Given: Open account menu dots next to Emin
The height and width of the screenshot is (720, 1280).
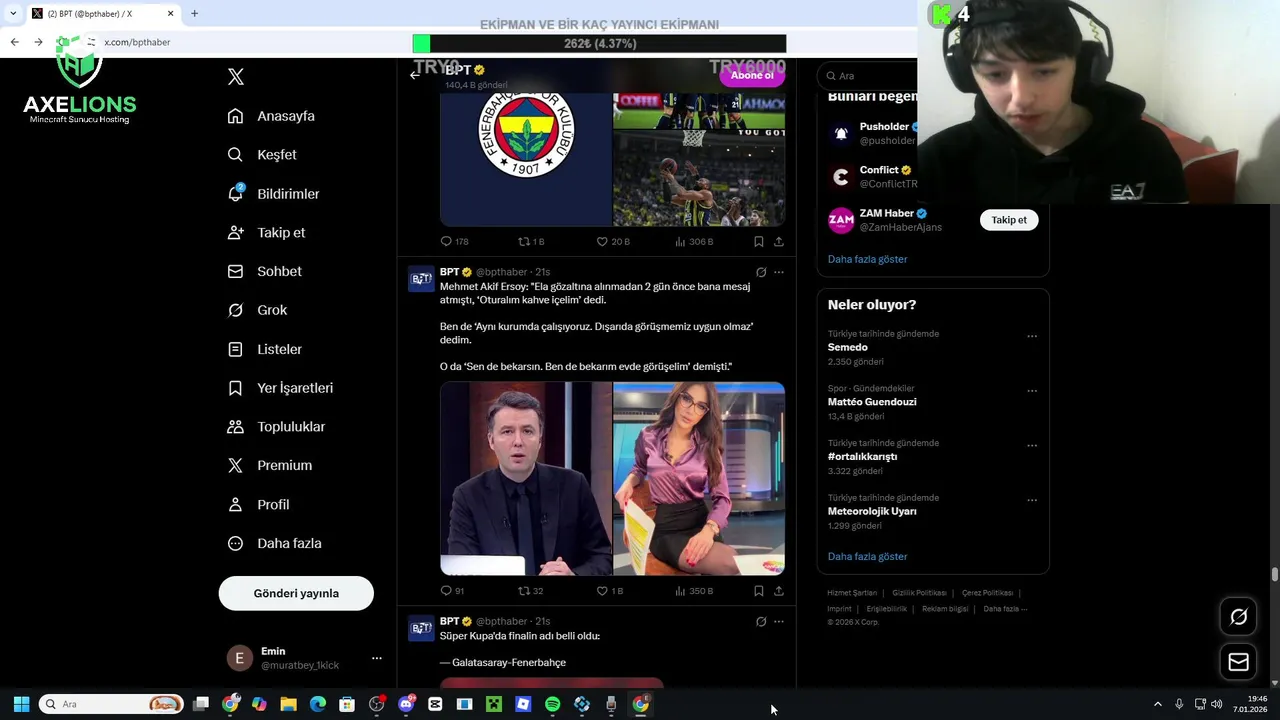Looking at the screenshot, I should pos(377,658).
